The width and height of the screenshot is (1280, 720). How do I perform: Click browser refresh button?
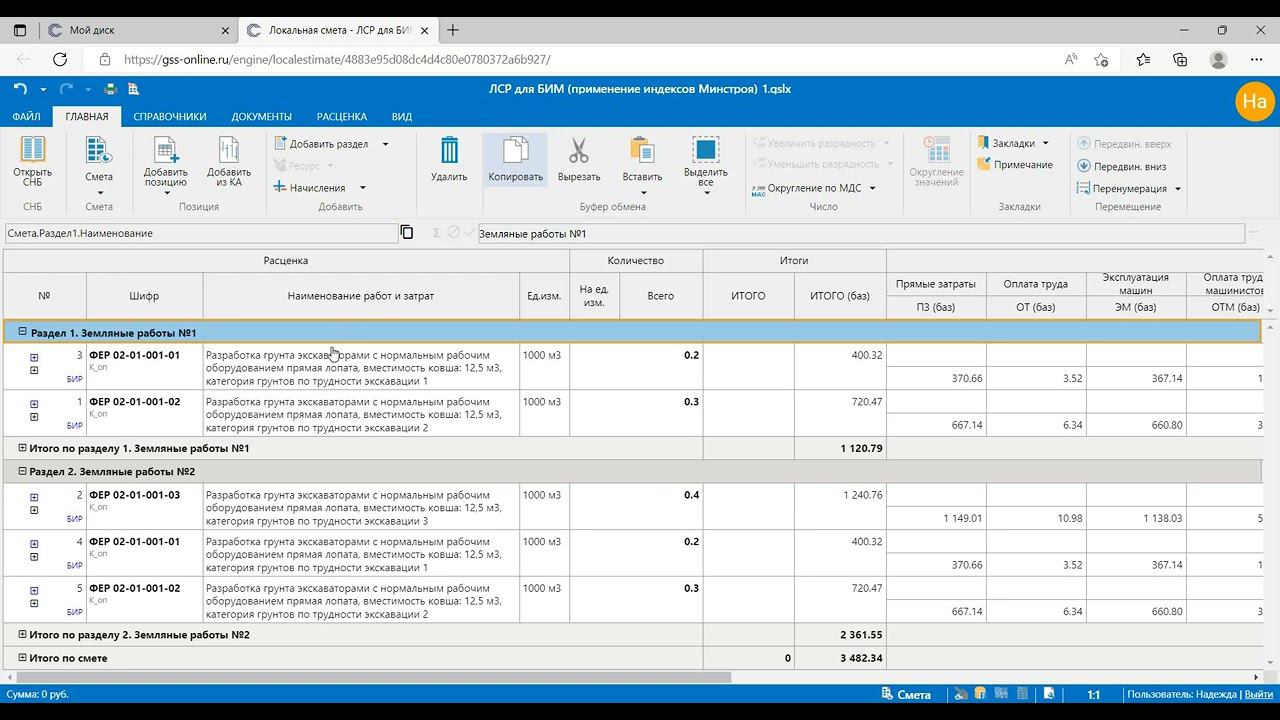pos(60,59)
